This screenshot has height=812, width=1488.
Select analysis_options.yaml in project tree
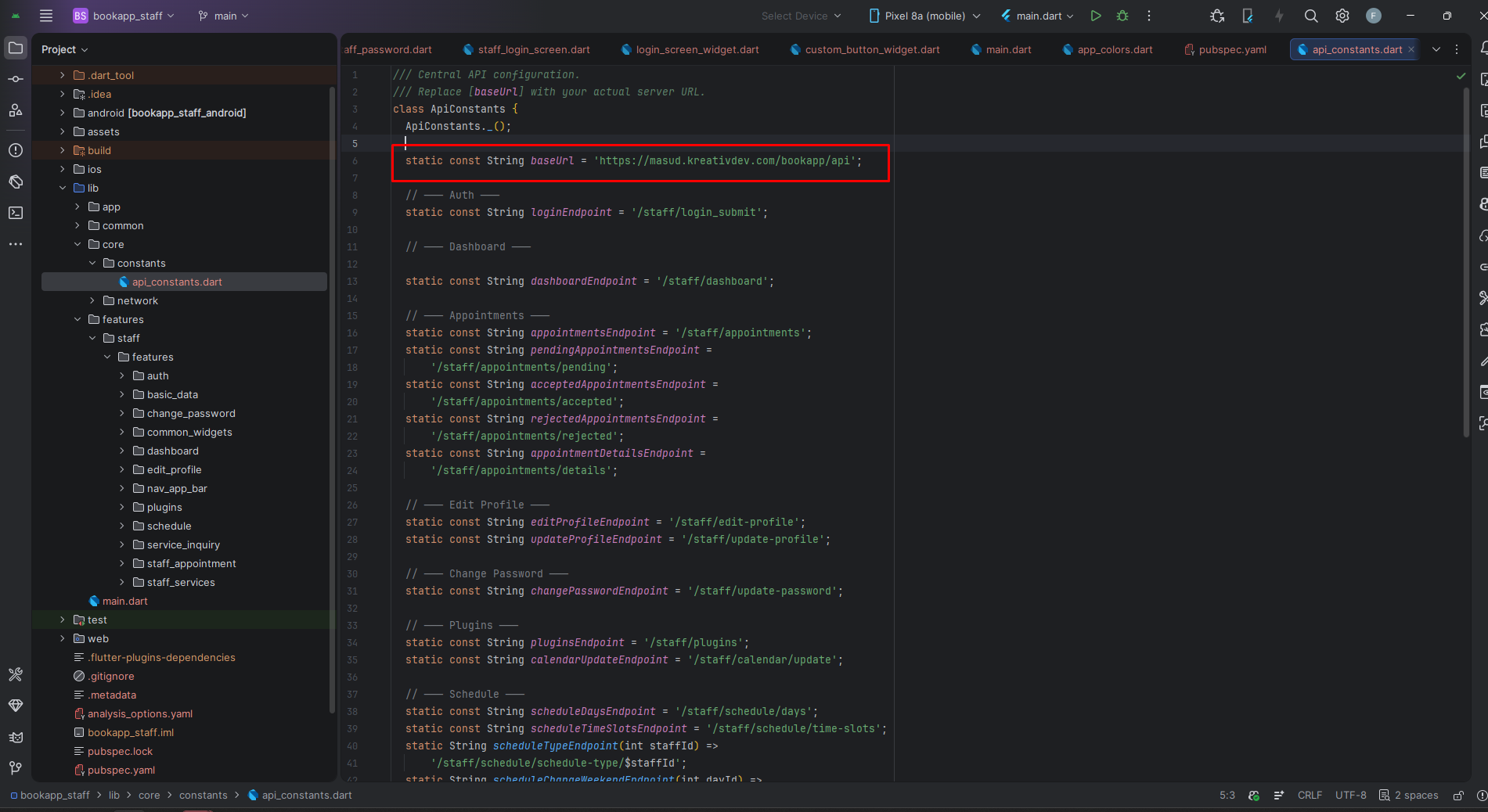139,713
